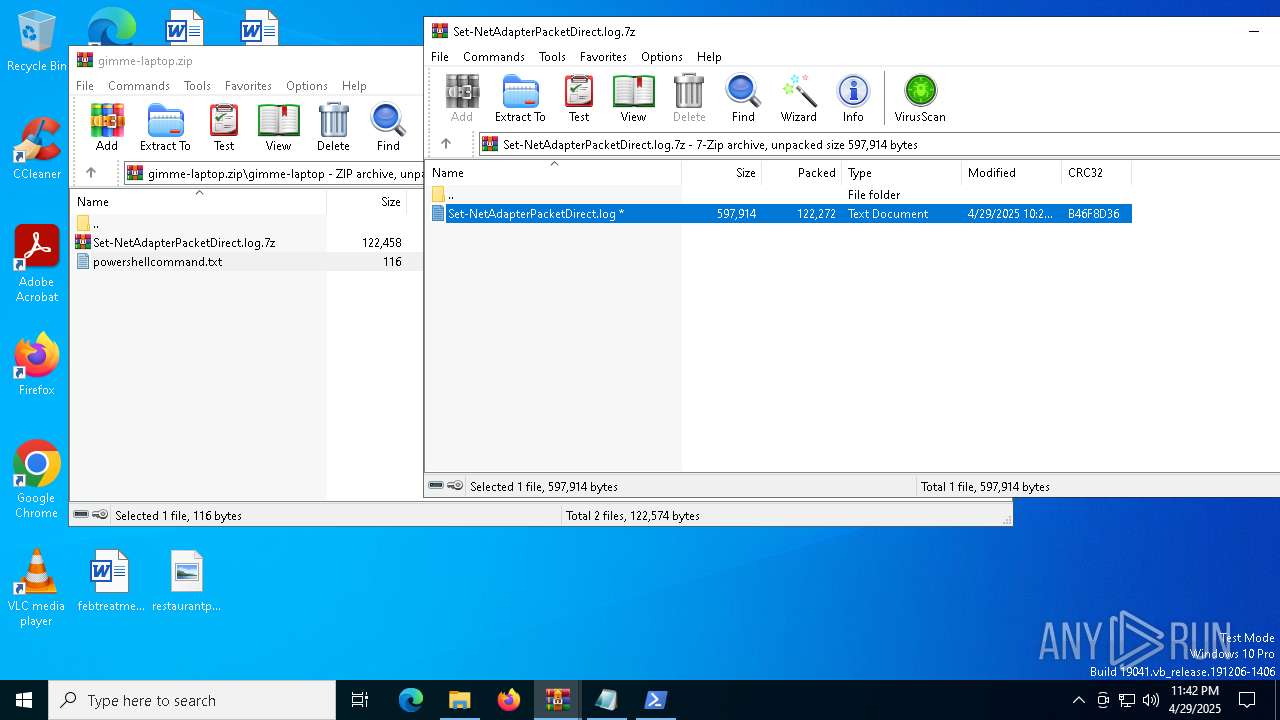Screen dimensions: 1280x720
Task: Click address path field in .7z window
Action: click(x=879, y=144)
